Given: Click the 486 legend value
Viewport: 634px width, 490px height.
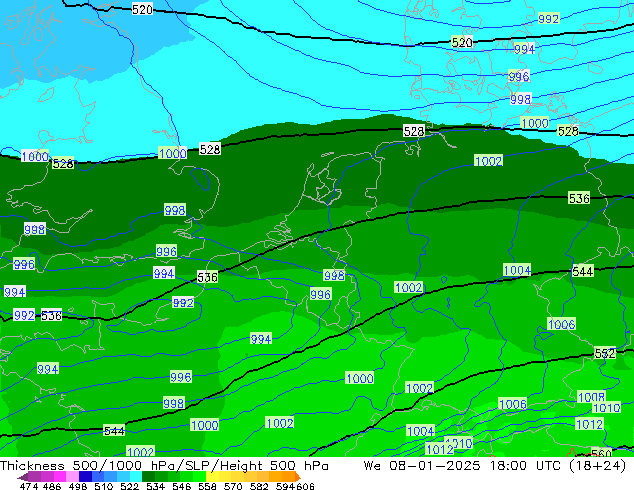Looking at the screenshot, I should [x=52, y=486].
